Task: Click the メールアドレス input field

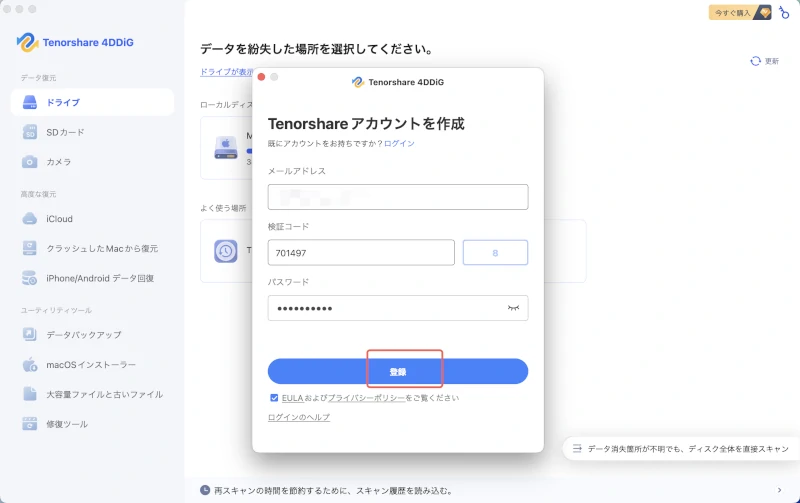Action: 398,197
